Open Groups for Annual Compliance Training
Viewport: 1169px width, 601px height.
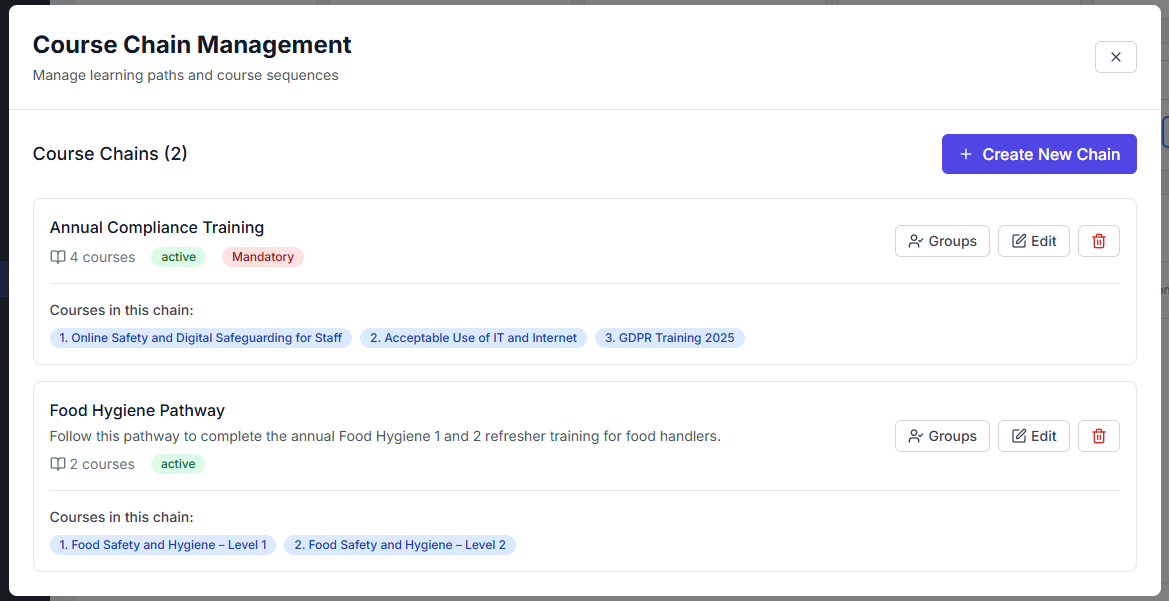point(942,241)
